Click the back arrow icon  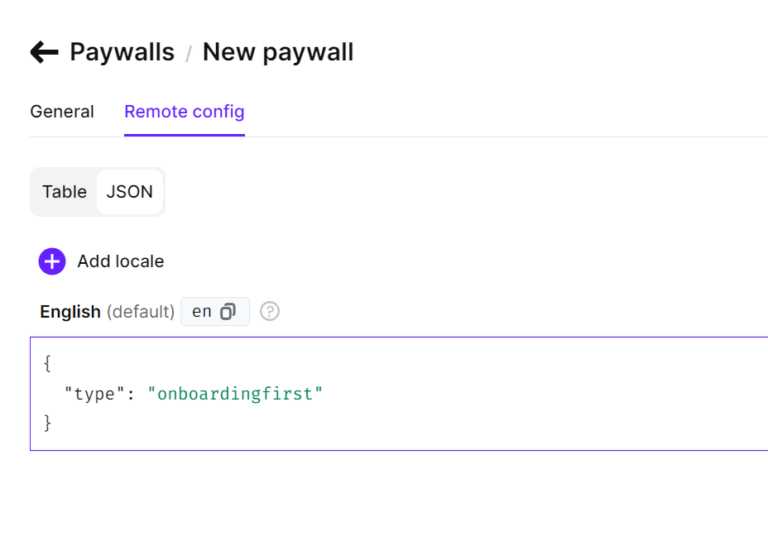pos(44,52)
